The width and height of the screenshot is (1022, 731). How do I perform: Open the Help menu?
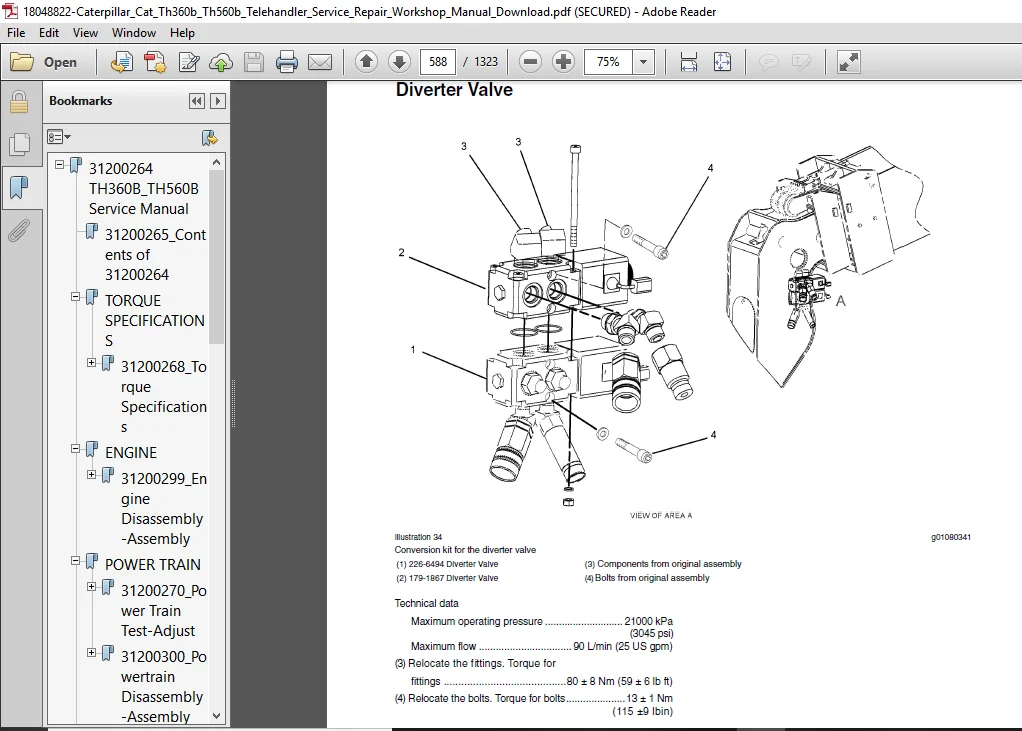[x=182, y=33]
